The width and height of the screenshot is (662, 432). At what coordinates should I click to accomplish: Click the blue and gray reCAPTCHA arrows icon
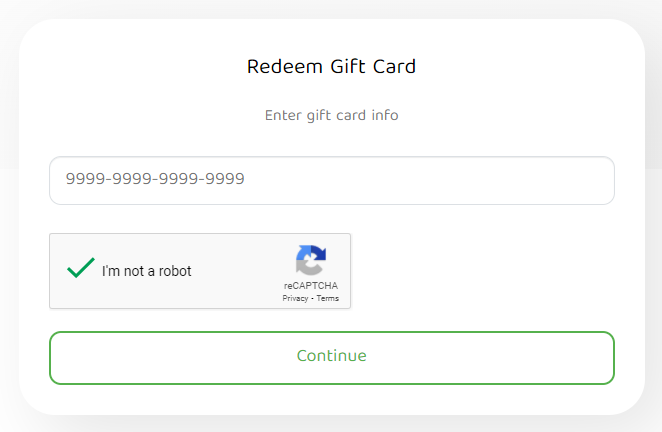tap(310, 262)
